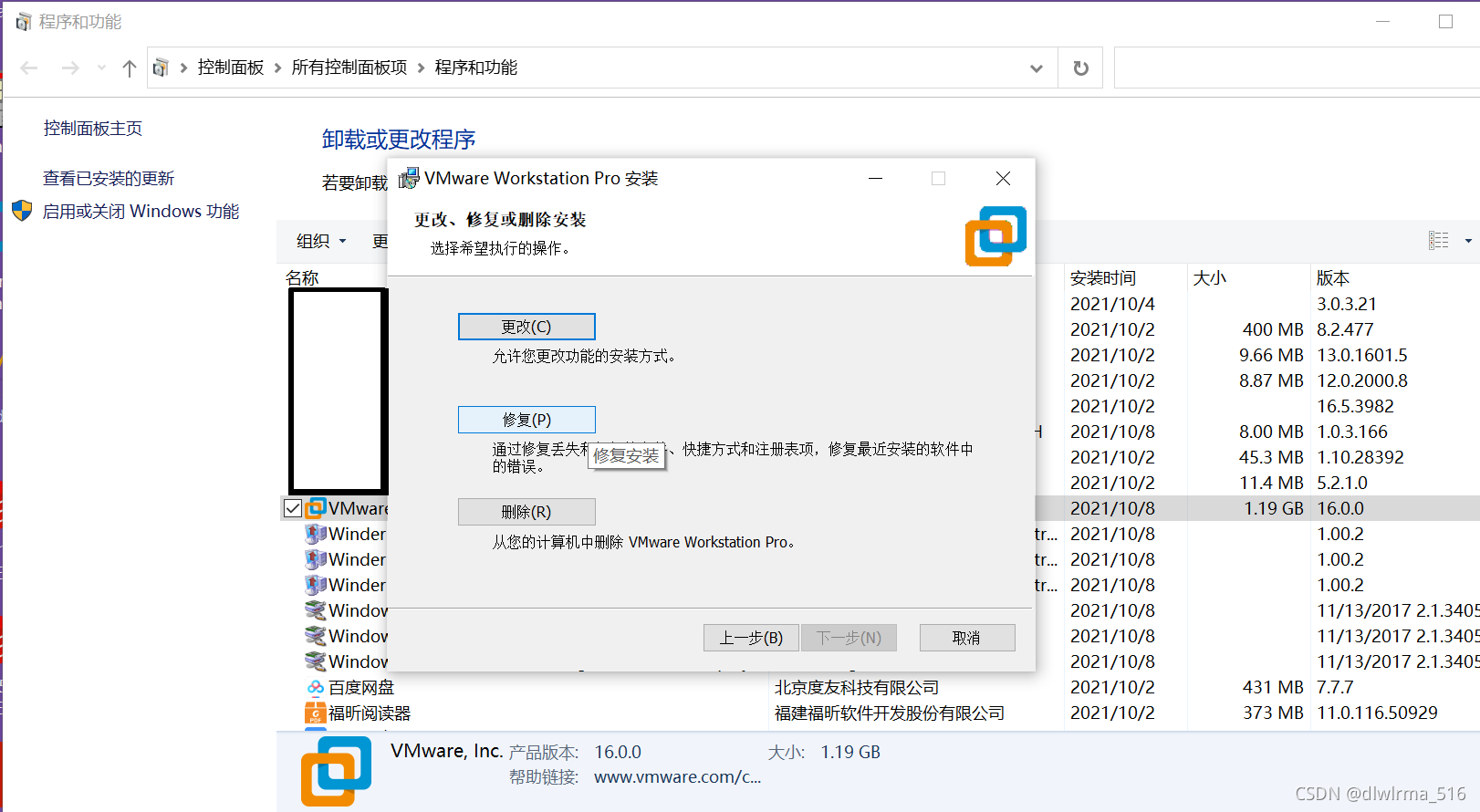Click large VMware logo in details pane
1480x812 pixels.
pyautogui.click(x=337, y=771)
